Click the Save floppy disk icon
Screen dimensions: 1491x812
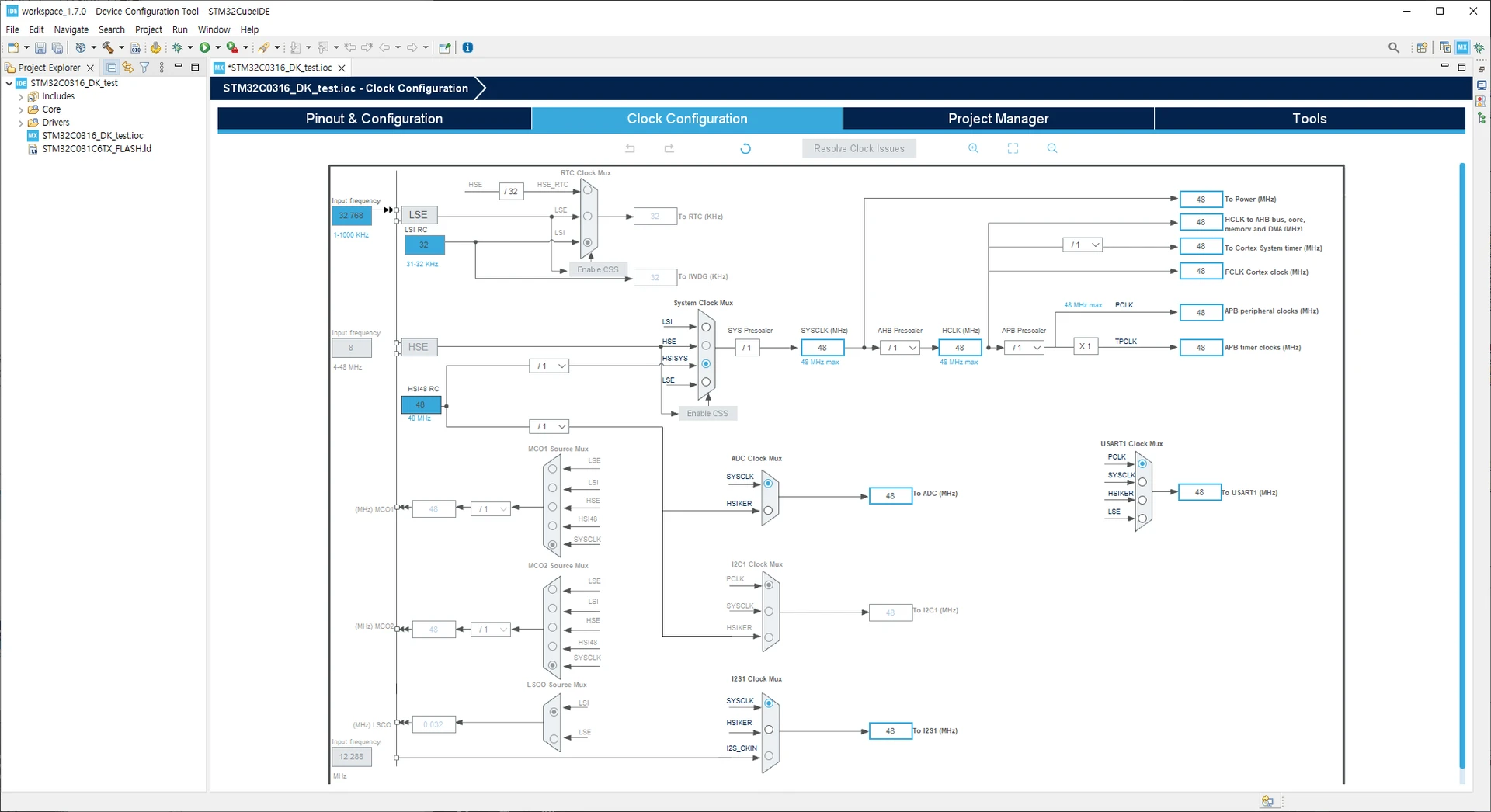[40, 47]
